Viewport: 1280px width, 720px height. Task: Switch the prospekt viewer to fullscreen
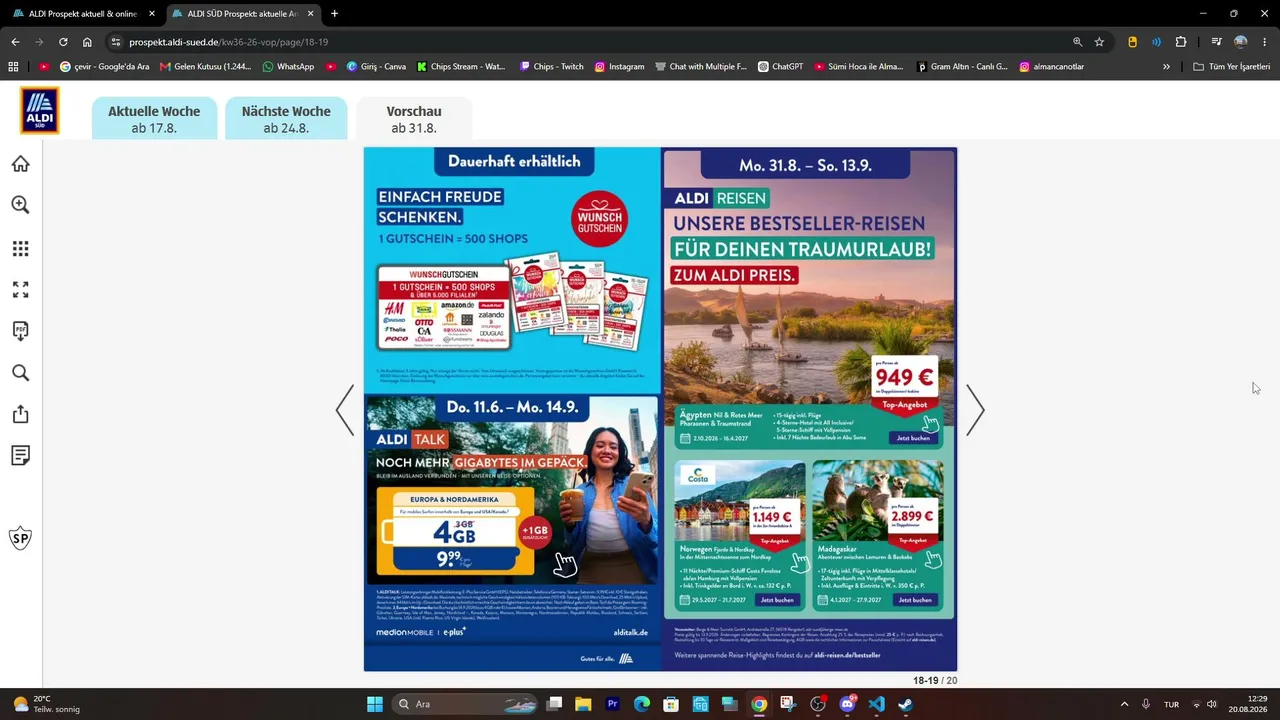(20, 290)
